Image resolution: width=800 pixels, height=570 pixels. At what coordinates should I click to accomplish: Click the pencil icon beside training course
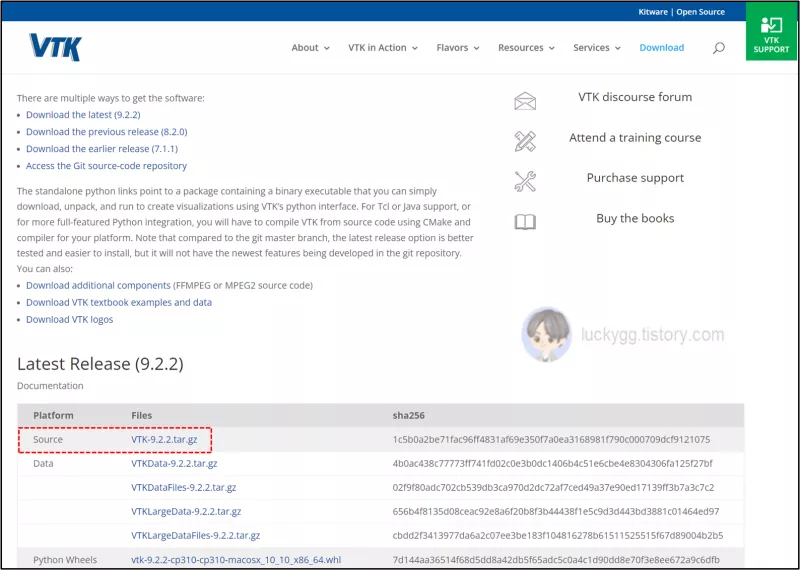coord(525,141)
